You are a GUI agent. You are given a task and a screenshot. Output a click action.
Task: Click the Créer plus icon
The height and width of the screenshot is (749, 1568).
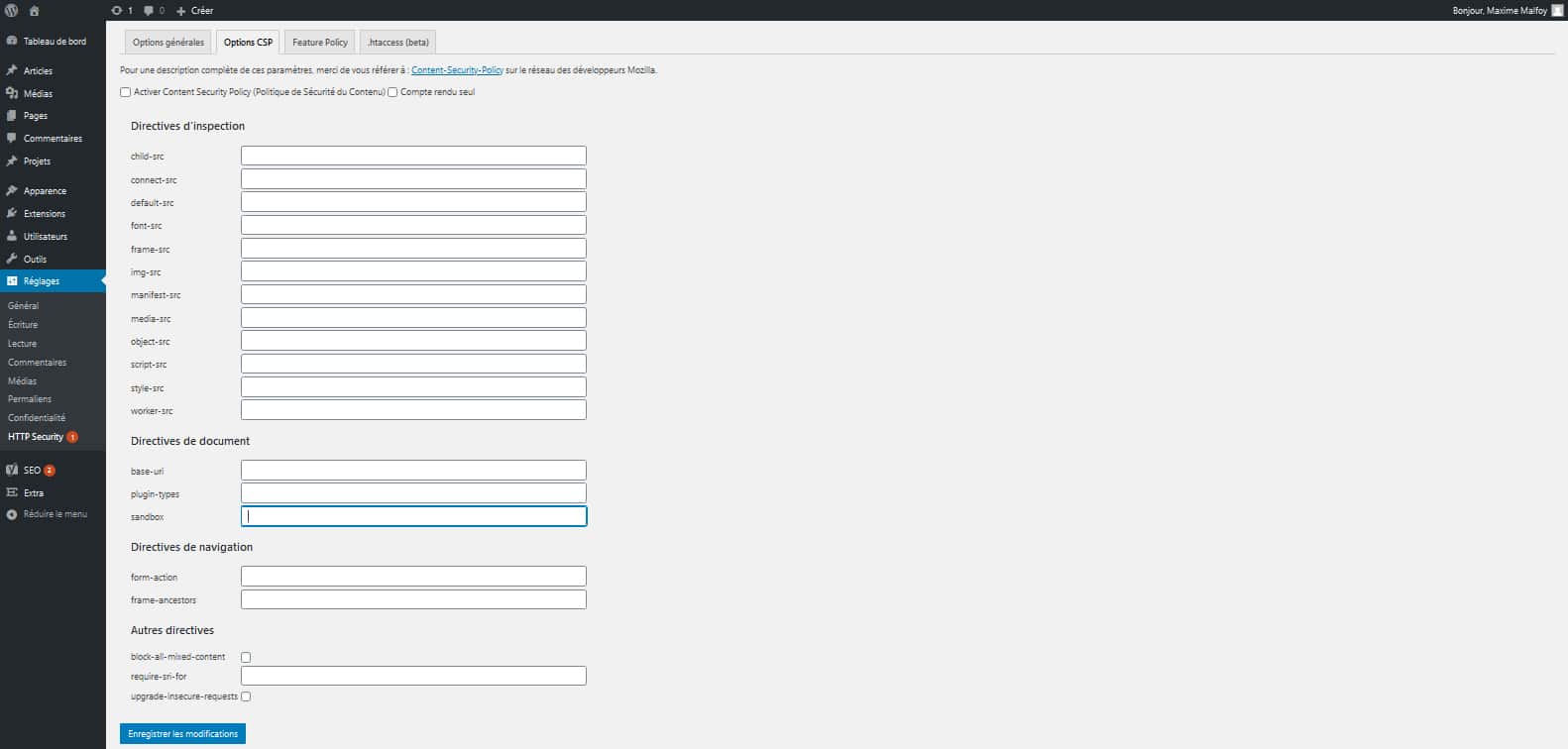coord(181,11)
